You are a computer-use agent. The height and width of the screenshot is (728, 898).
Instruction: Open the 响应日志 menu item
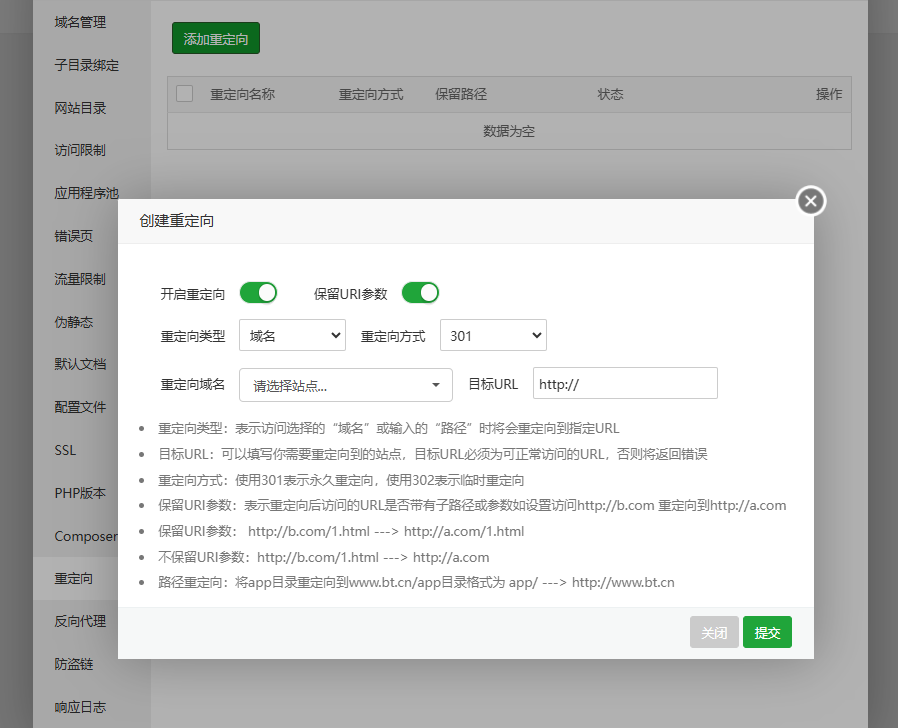80,707
